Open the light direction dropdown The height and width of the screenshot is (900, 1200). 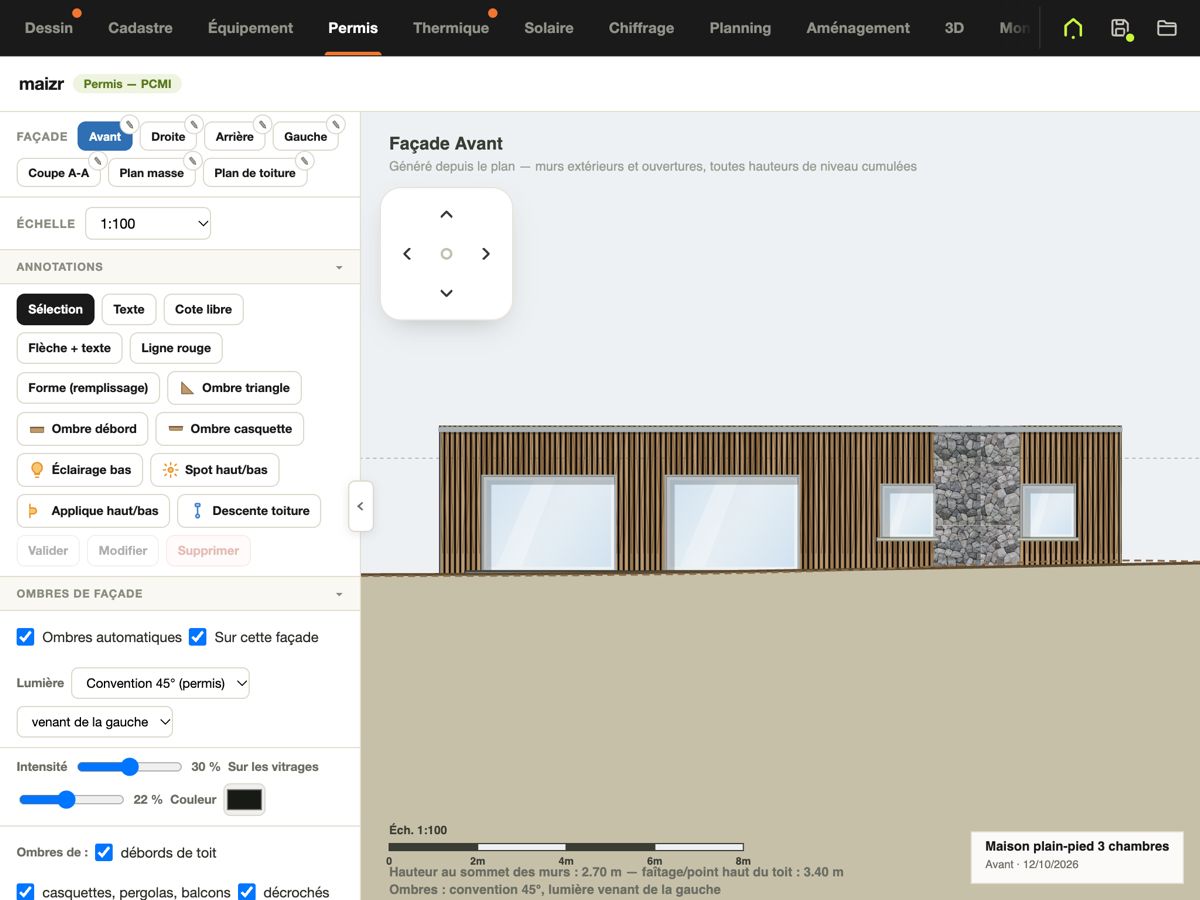tap(95, 722)
